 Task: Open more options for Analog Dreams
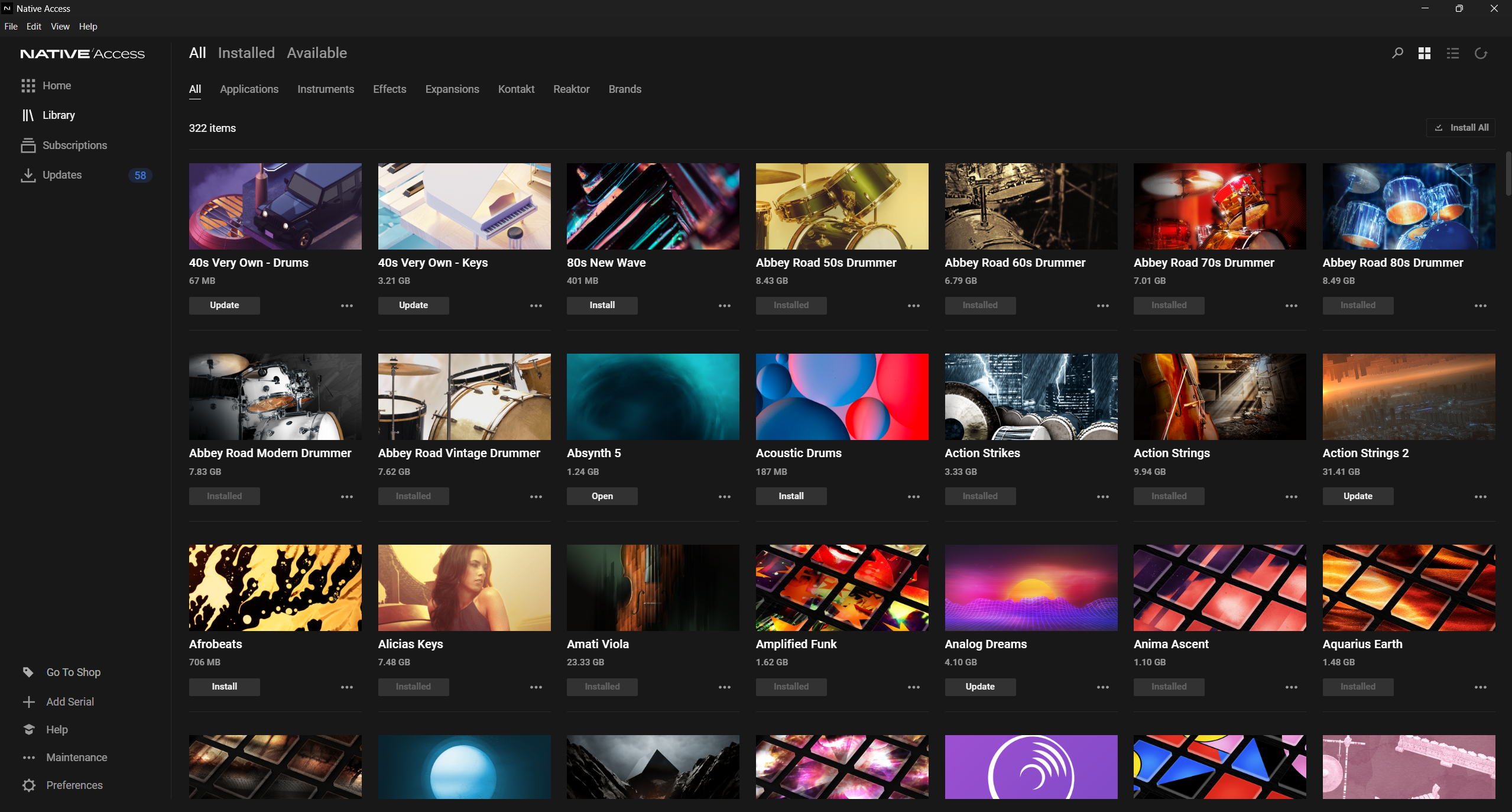1103,687
